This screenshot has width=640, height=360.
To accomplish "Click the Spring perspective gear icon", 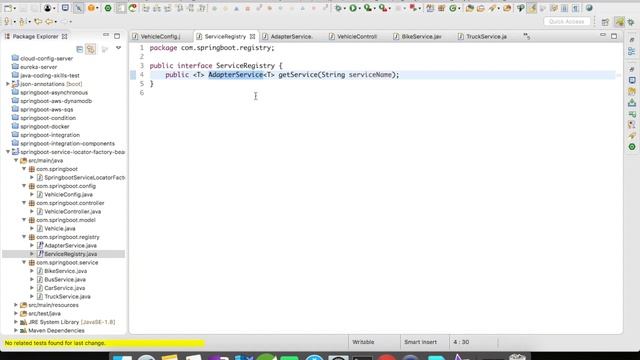I will pos(631,22).
